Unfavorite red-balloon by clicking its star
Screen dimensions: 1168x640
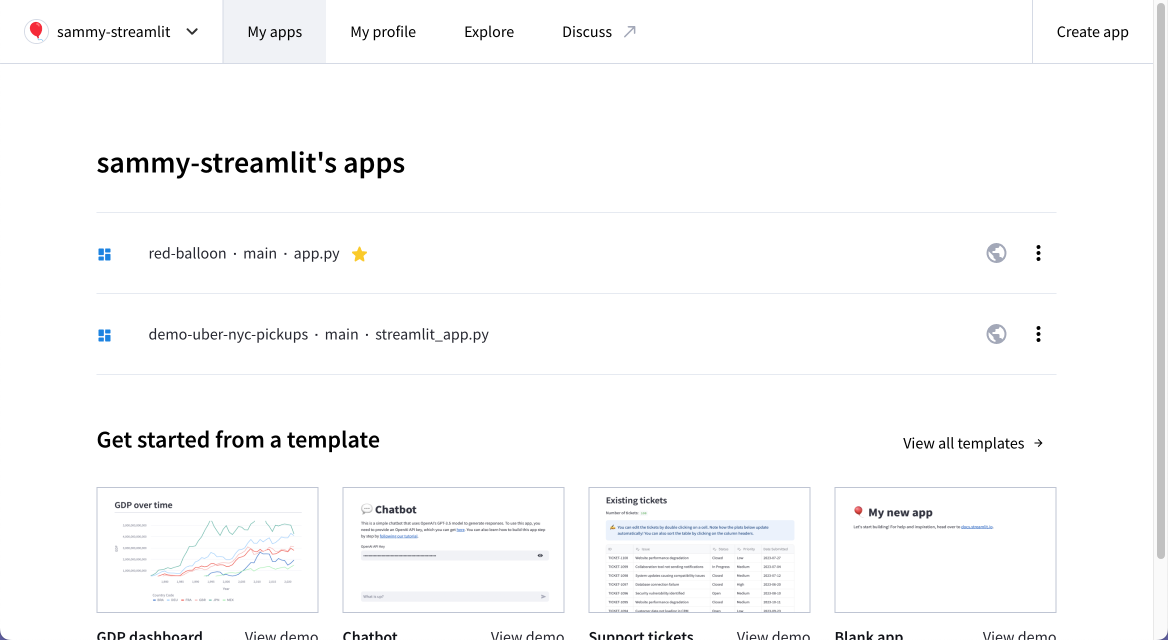[359, 253]
